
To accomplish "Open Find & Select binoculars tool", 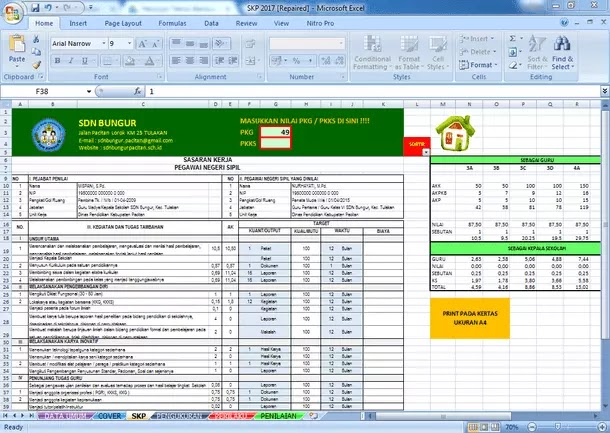I will point(562,44).
